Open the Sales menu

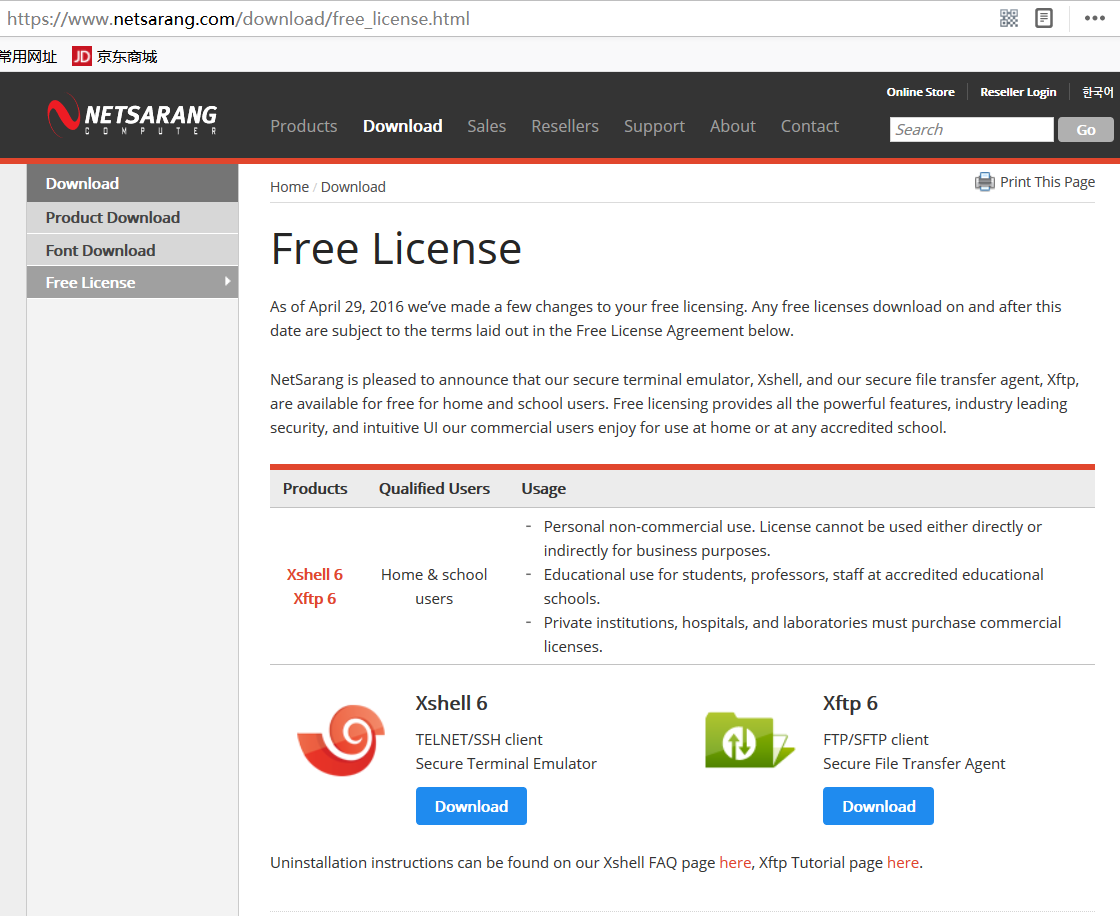point(486,126)
